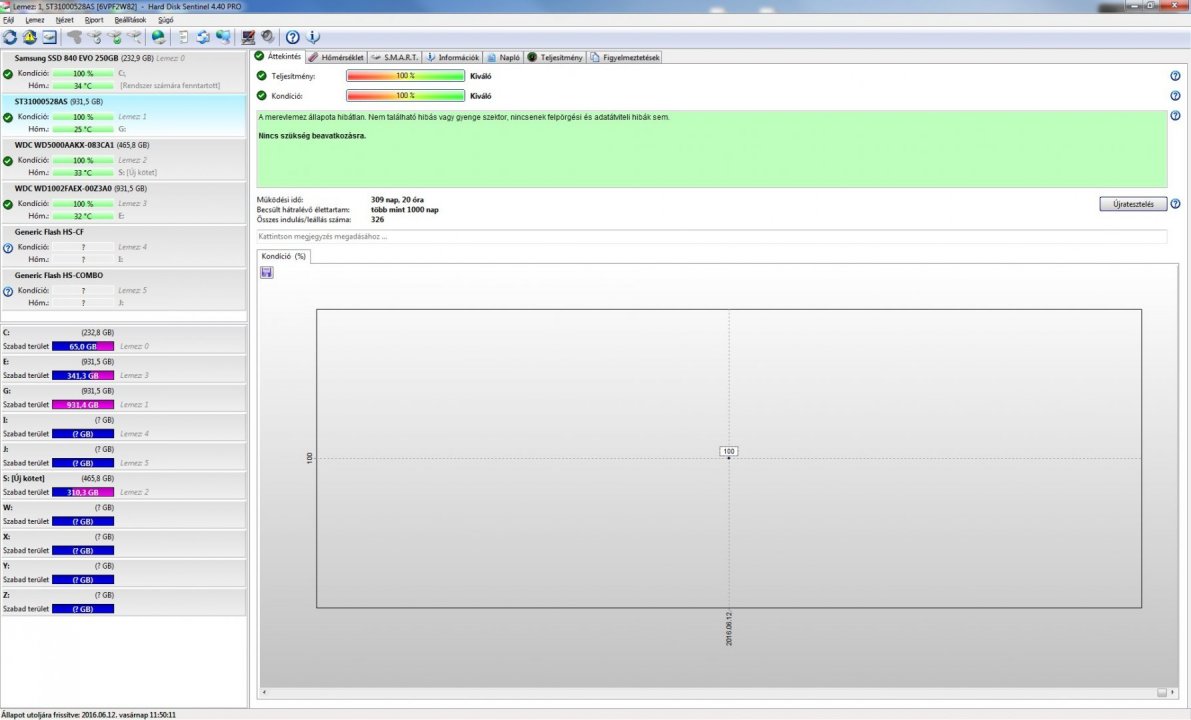
Task: Click the document report toolbar icon
Action: click(183, 36)
